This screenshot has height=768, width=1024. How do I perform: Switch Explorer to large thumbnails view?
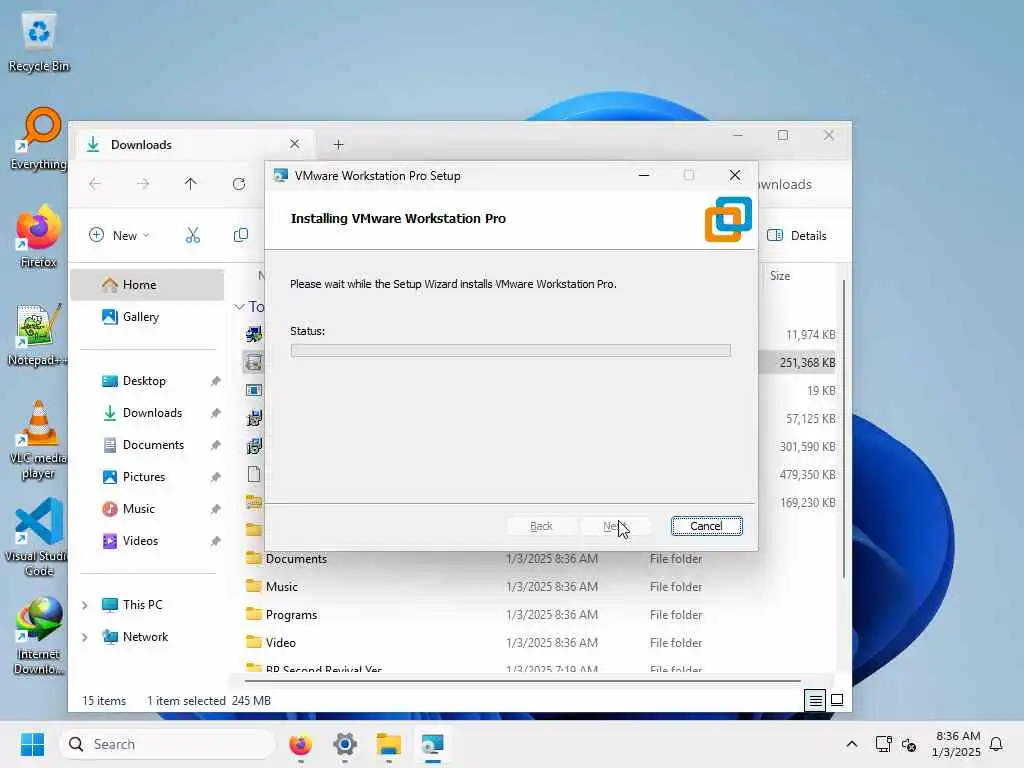pos(837,701)
